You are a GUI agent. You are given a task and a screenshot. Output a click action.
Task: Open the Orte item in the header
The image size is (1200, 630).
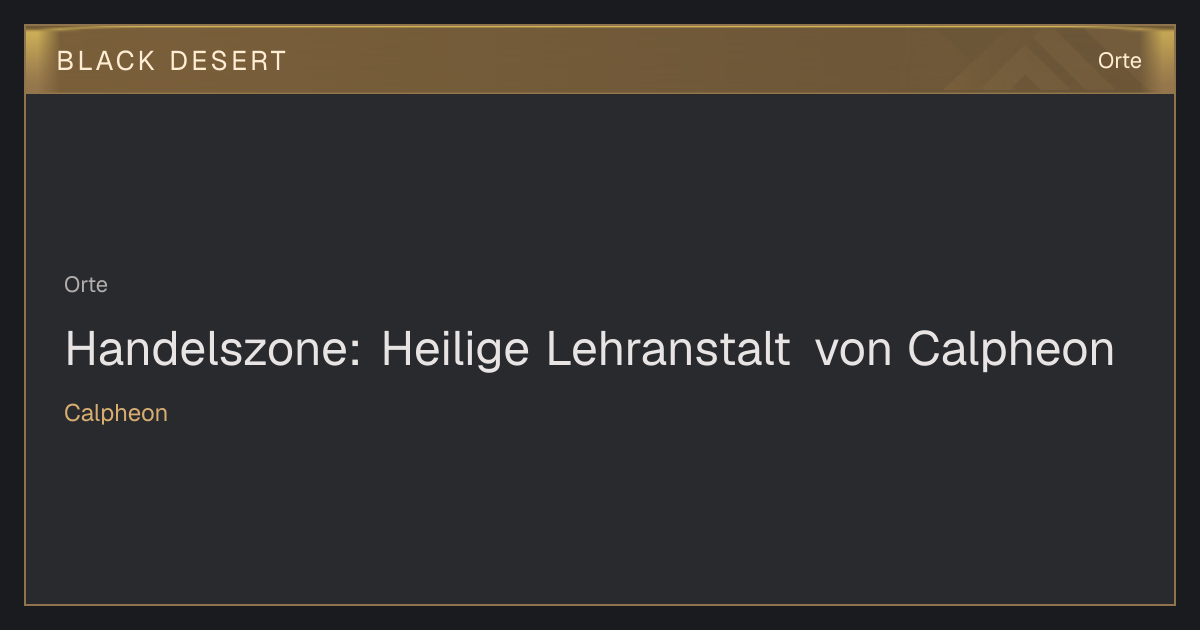(1120, 61)
